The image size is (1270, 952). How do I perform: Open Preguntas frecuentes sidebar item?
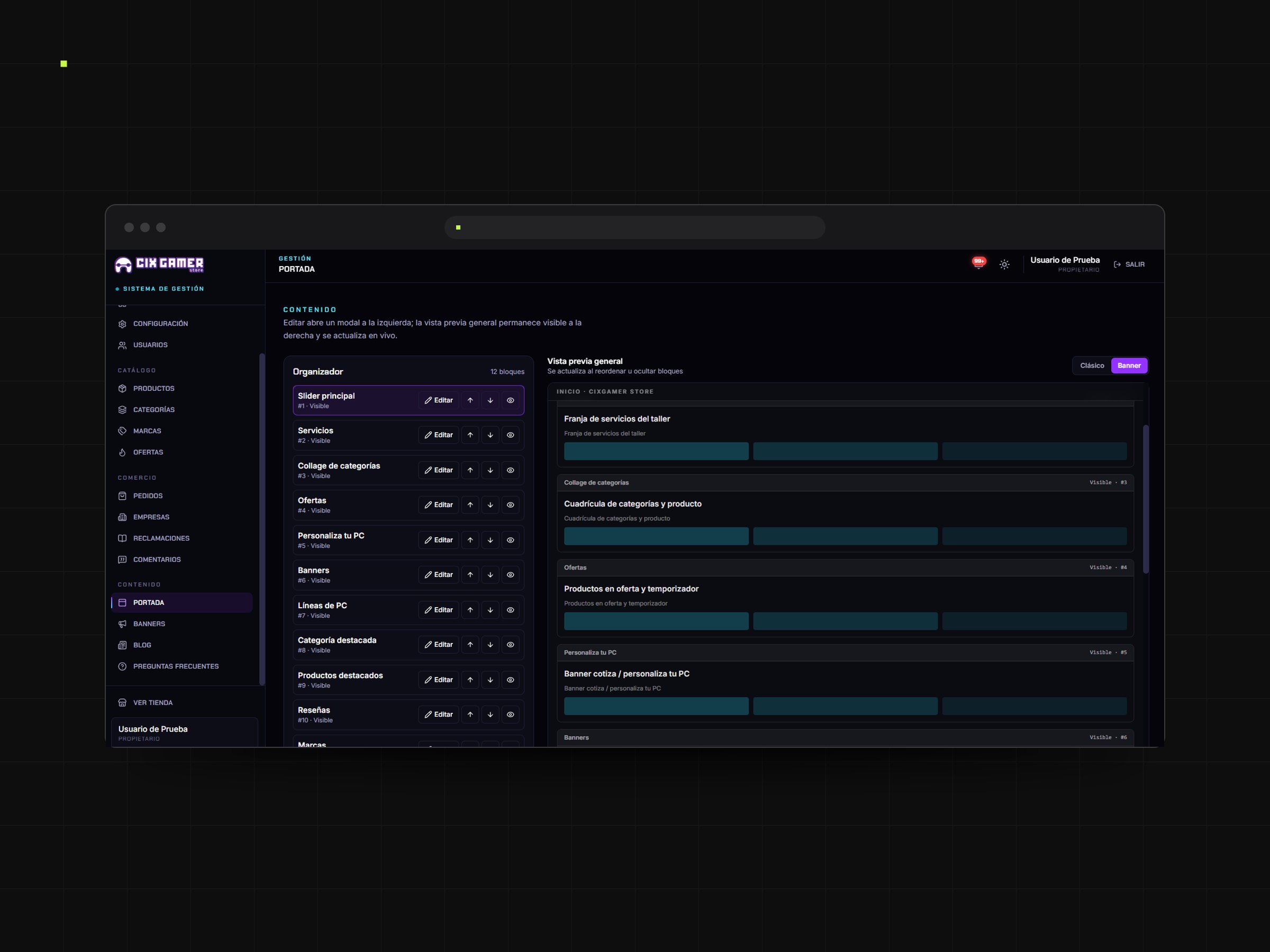182,666
